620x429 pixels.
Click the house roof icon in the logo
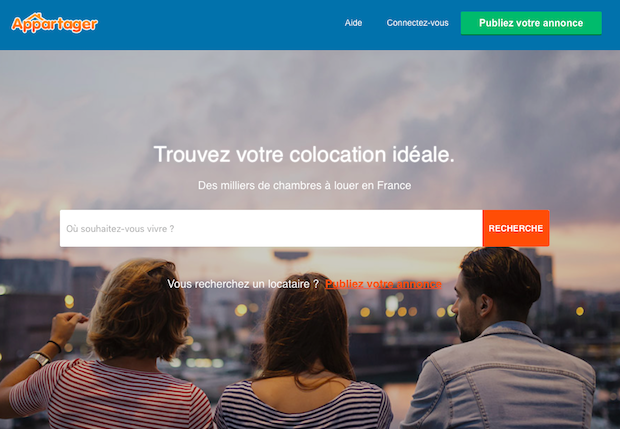36,17
